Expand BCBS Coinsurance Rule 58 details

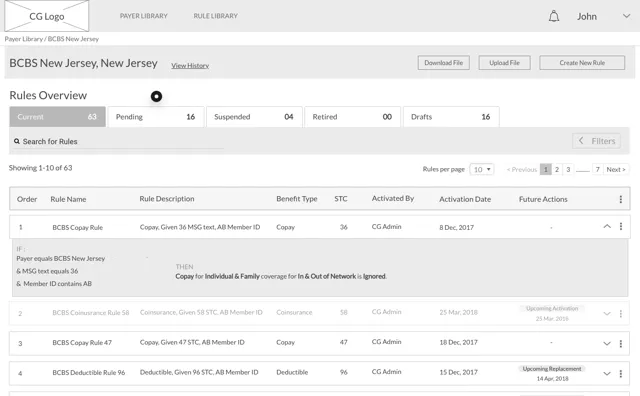click(607, 314)
